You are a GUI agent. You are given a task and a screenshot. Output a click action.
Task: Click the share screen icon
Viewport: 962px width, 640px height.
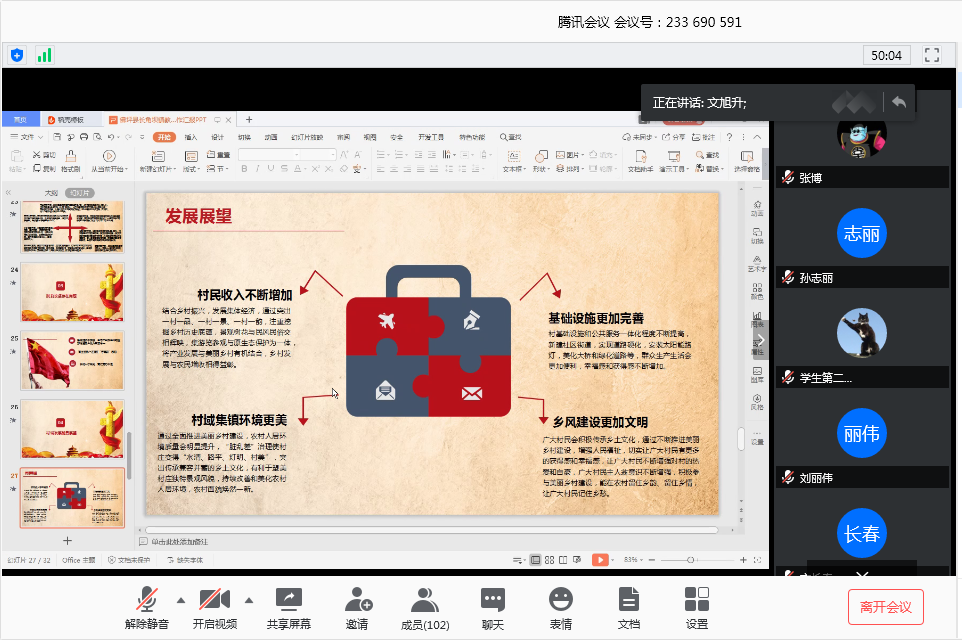pos(288,600)
